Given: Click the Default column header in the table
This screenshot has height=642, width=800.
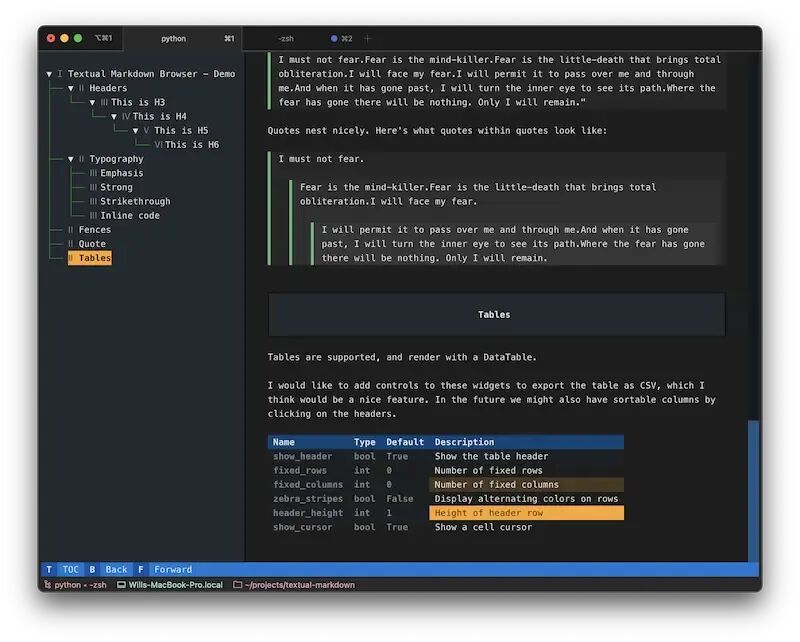Looking at the screenshot, I should (x=405, y=442).
